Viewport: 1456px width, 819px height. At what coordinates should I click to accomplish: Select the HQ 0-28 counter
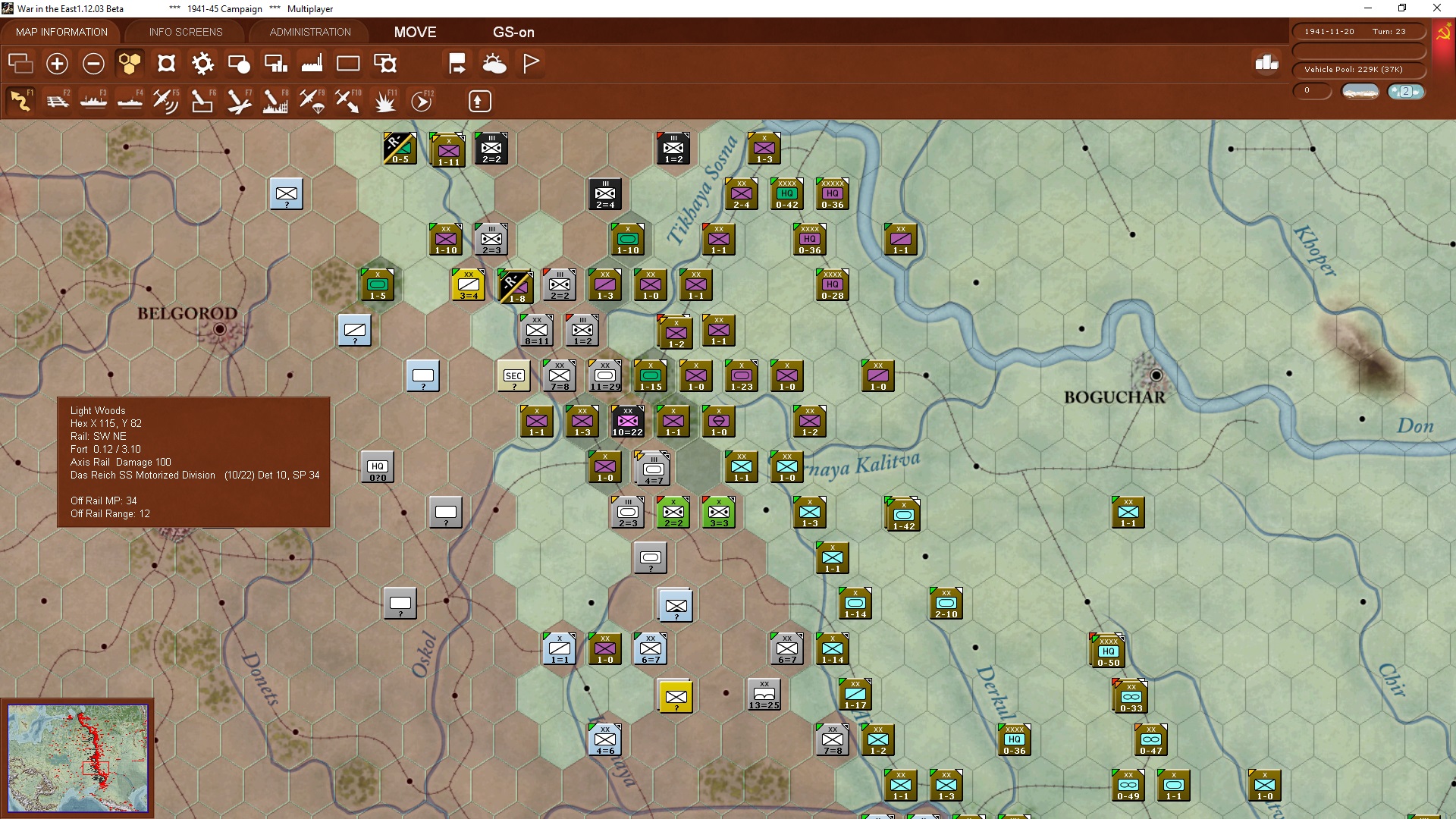coord(833,285)
